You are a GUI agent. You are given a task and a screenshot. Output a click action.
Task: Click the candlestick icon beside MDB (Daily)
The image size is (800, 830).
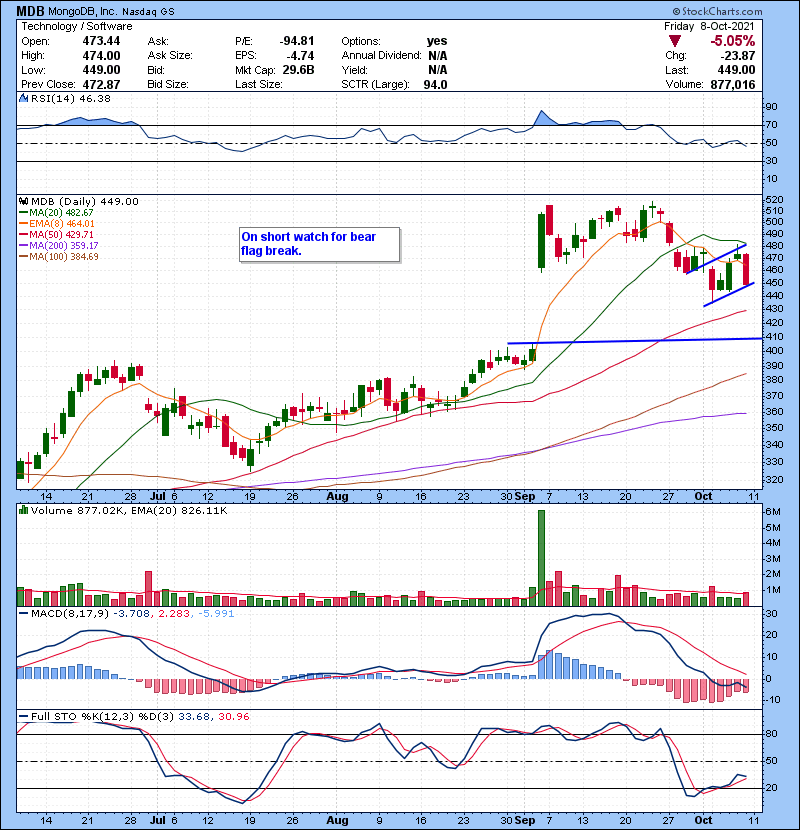[23, 201]
